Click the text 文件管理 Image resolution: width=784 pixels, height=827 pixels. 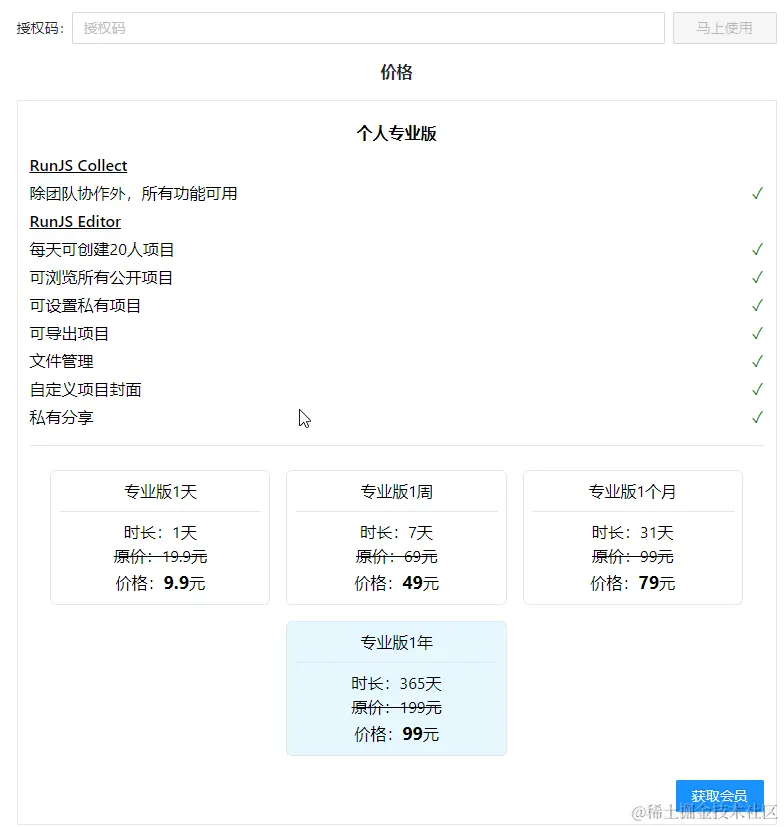[x=61, y=361]
